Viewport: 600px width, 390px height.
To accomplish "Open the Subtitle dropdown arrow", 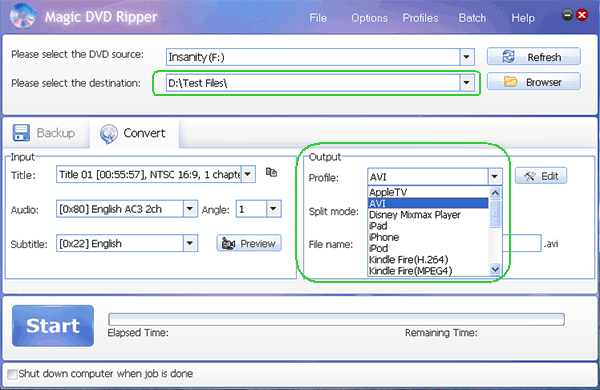I will (x=190, y=243).
